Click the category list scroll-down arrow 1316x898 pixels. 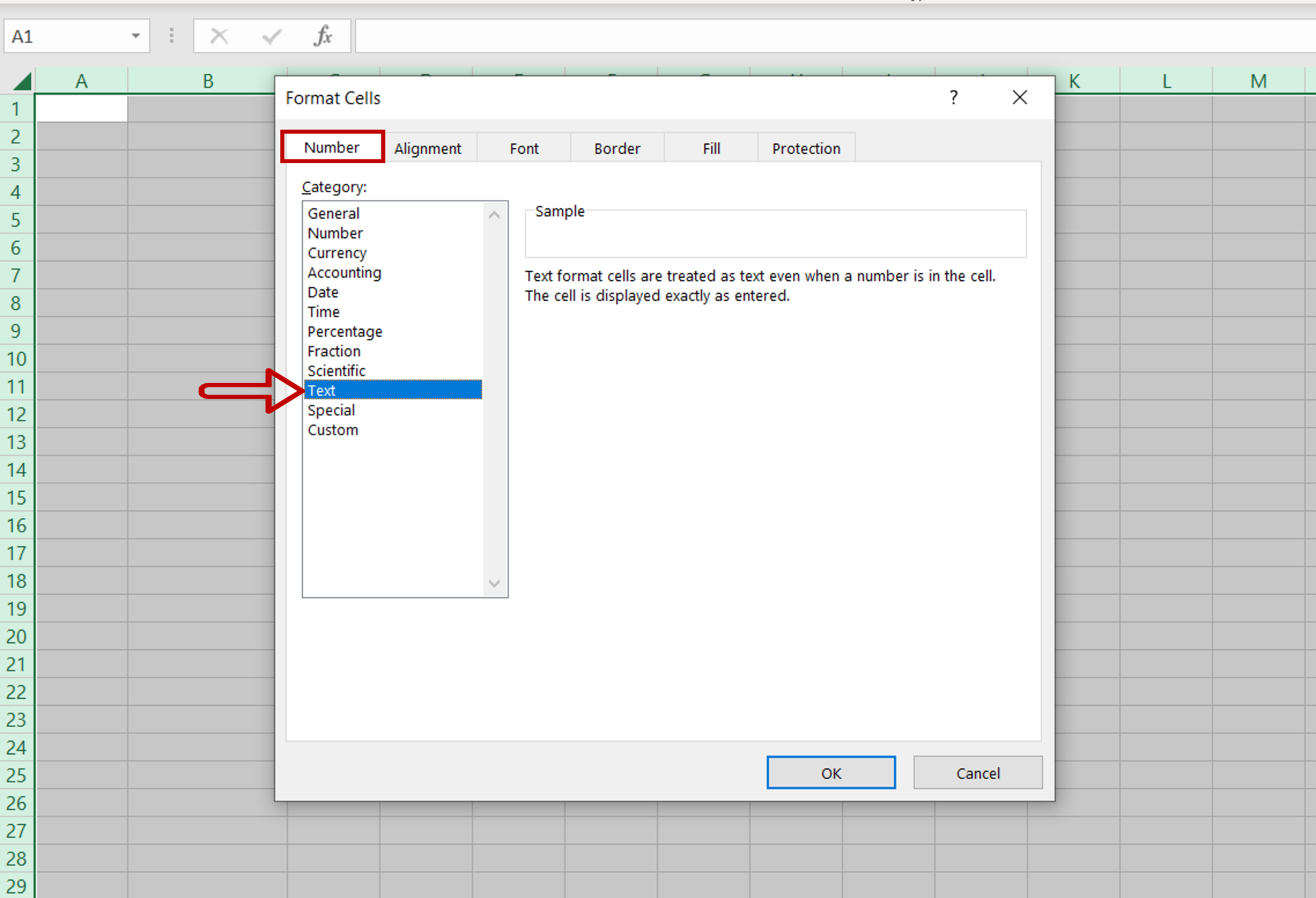click(x=494, y=583)
